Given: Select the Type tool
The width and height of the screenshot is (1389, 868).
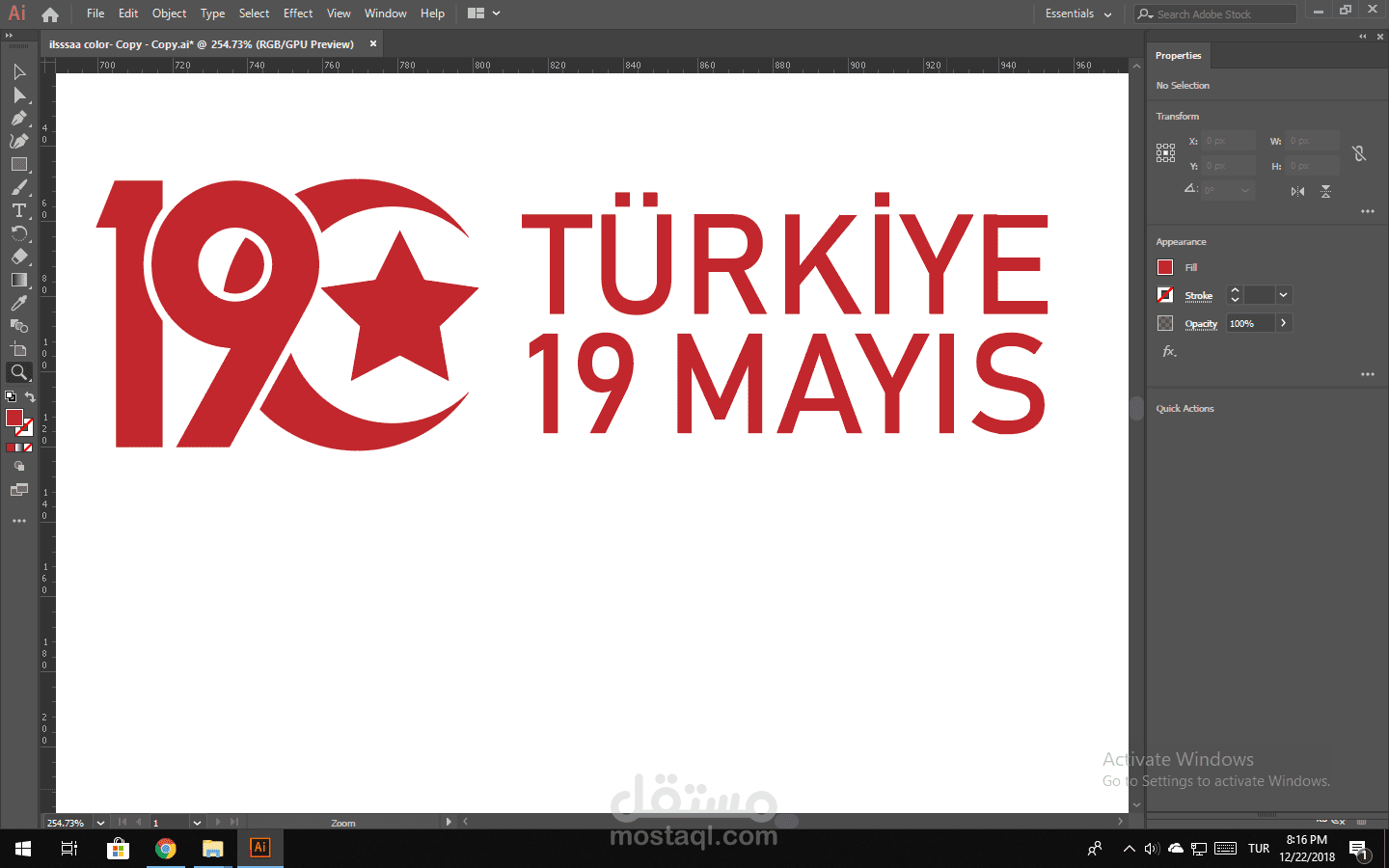Looking at the screenshot, I should pyautogui.click(x=19, y=211).
